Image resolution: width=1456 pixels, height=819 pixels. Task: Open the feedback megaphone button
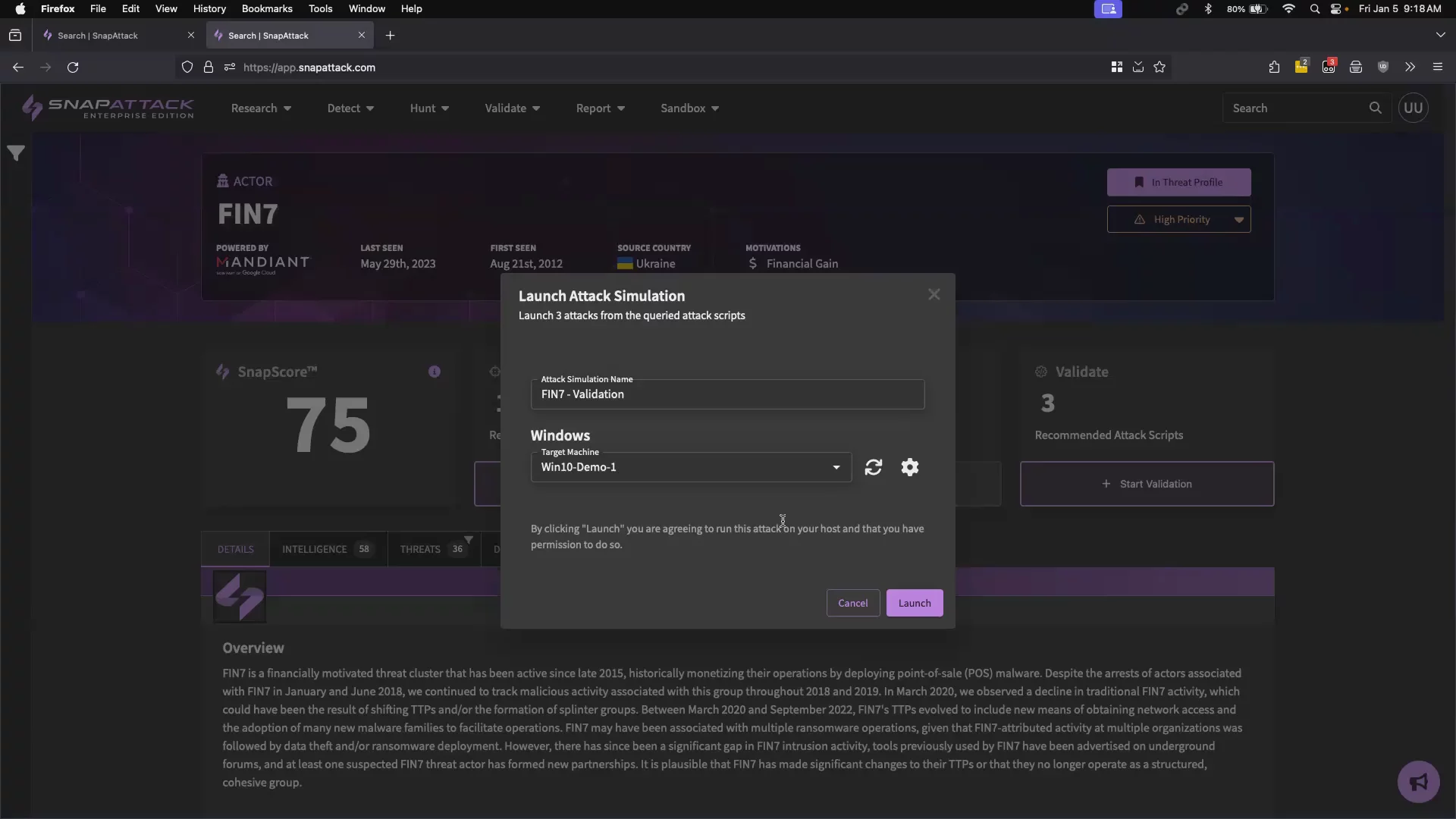pyautogui.click(x=1418, y=781)
